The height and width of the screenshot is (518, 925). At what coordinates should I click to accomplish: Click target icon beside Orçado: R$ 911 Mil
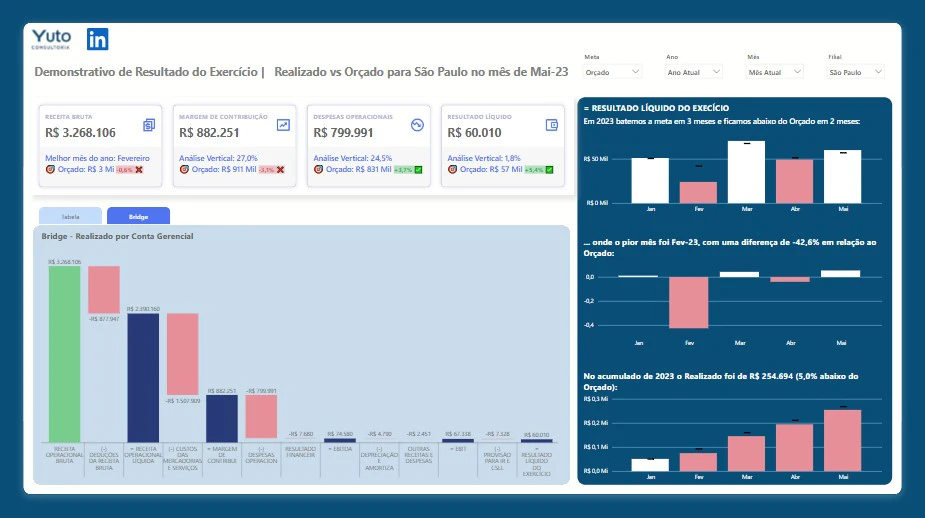tap(184, 169)
